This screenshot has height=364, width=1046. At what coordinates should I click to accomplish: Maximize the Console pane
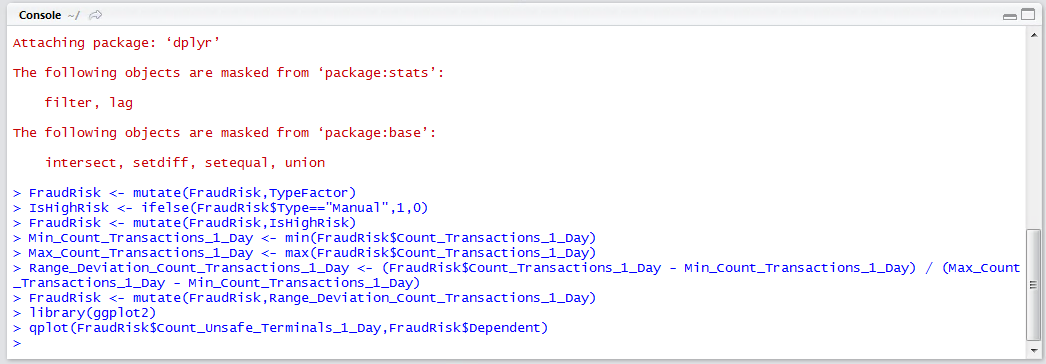[x=1028, y=15]
